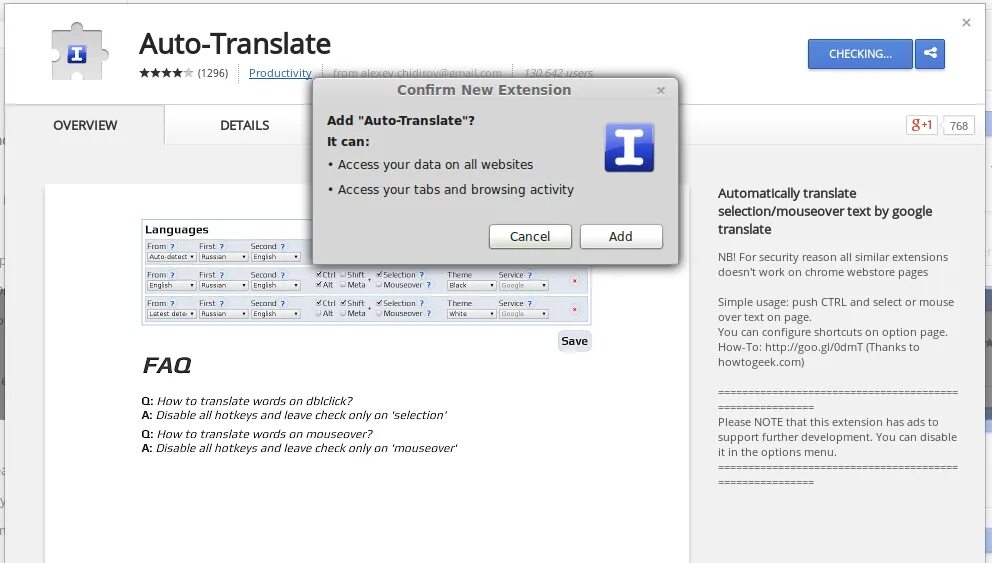Click the From help icon in the Latest row

point(172,304)
